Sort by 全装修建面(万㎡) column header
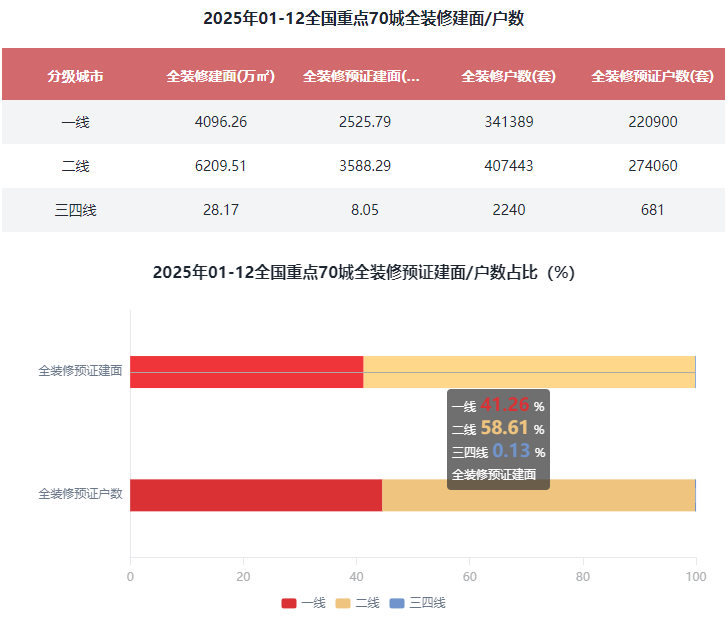 pos(220,76)
